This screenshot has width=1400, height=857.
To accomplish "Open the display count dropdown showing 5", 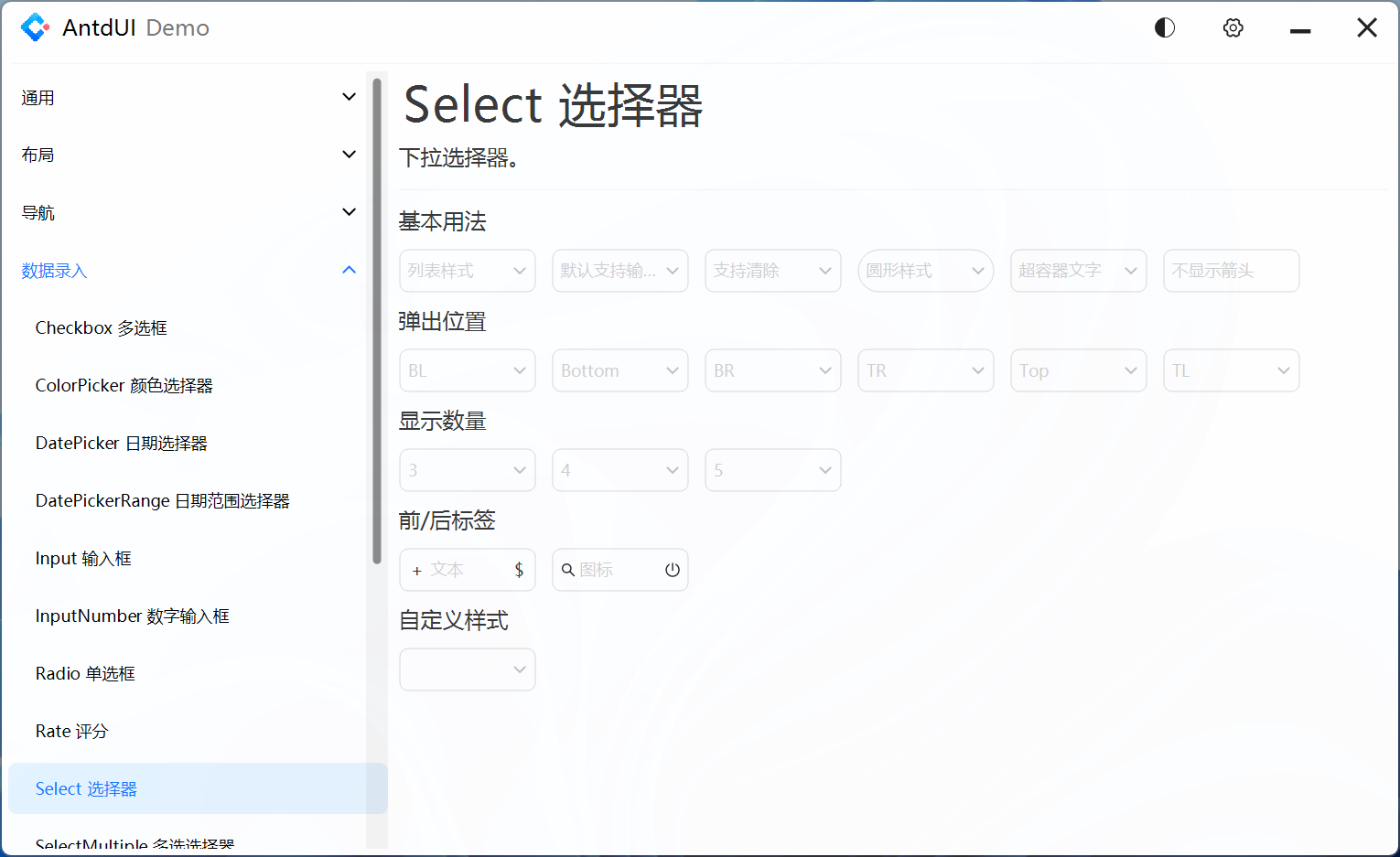I will (x=772, y=469).
